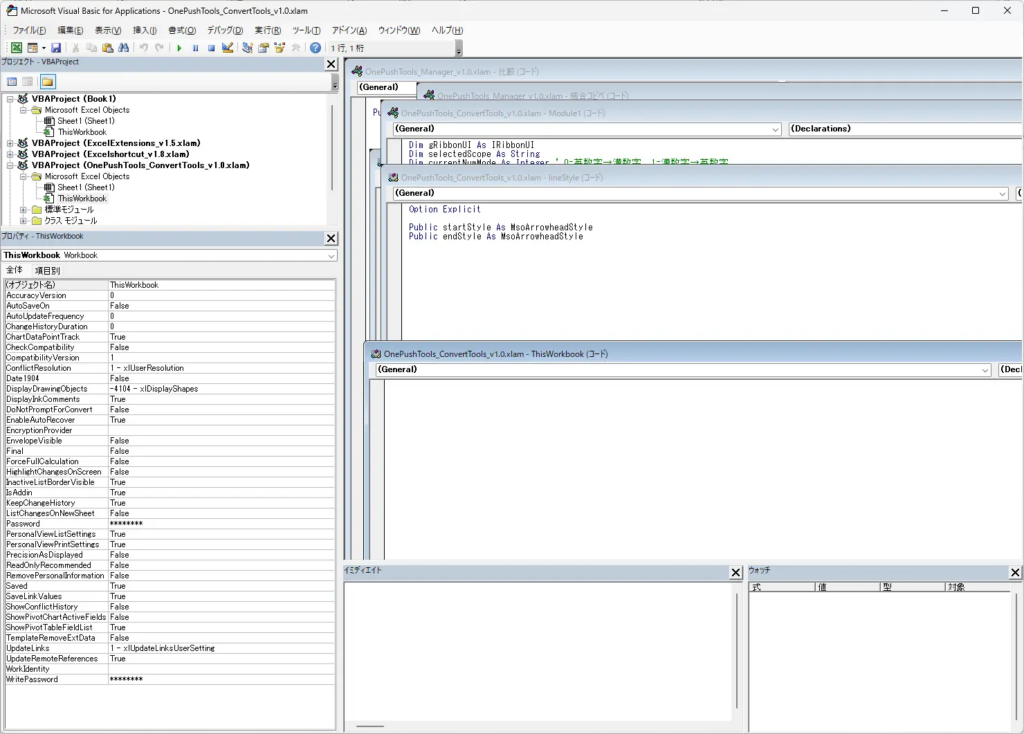The width and height of the screenshot is (1024, 734).
Task: Switch to the 項目別 properties tab
Action: 47,271
